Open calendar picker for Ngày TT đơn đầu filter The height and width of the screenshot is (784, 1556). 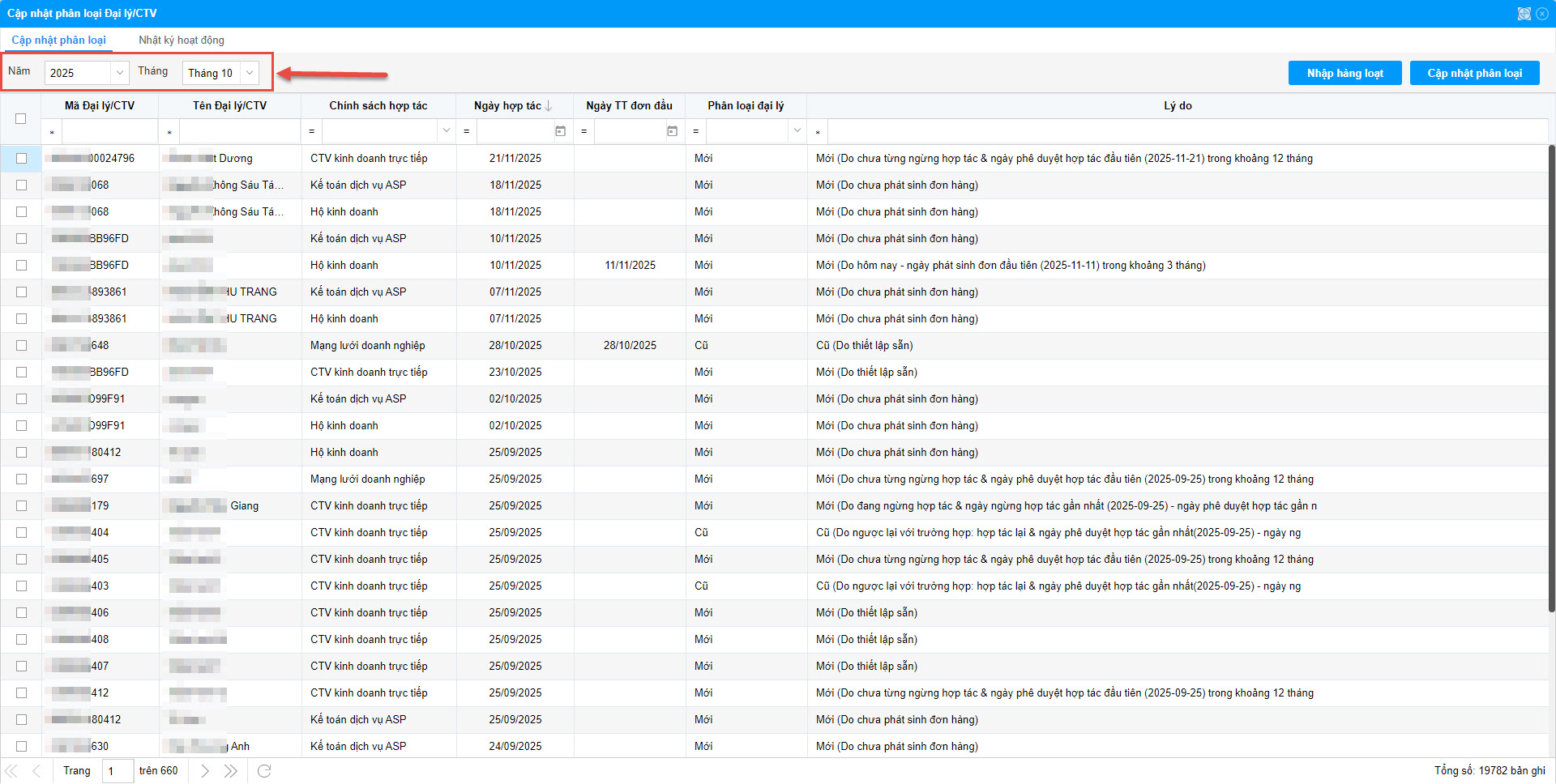672,131
